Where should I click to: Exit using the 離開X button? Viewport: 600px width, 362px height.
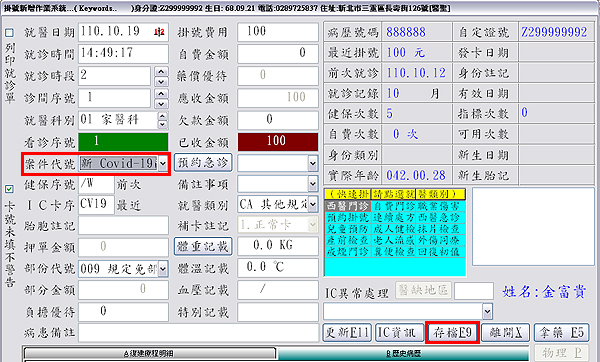505,333
